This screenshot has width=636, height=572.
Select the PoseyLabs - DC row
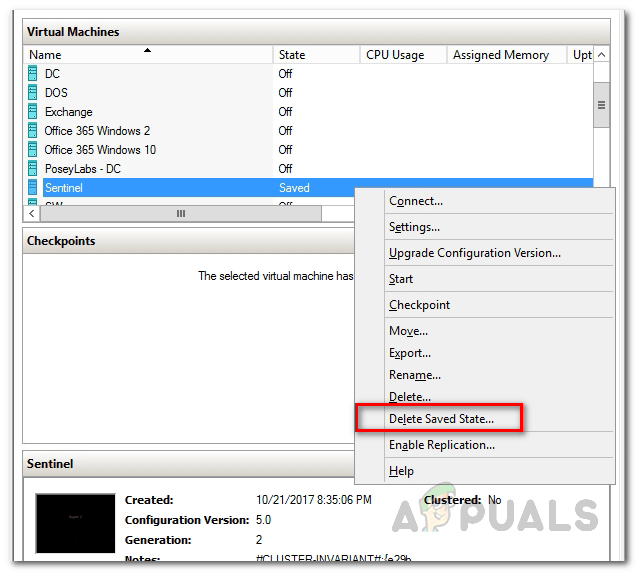click(310, 168)
